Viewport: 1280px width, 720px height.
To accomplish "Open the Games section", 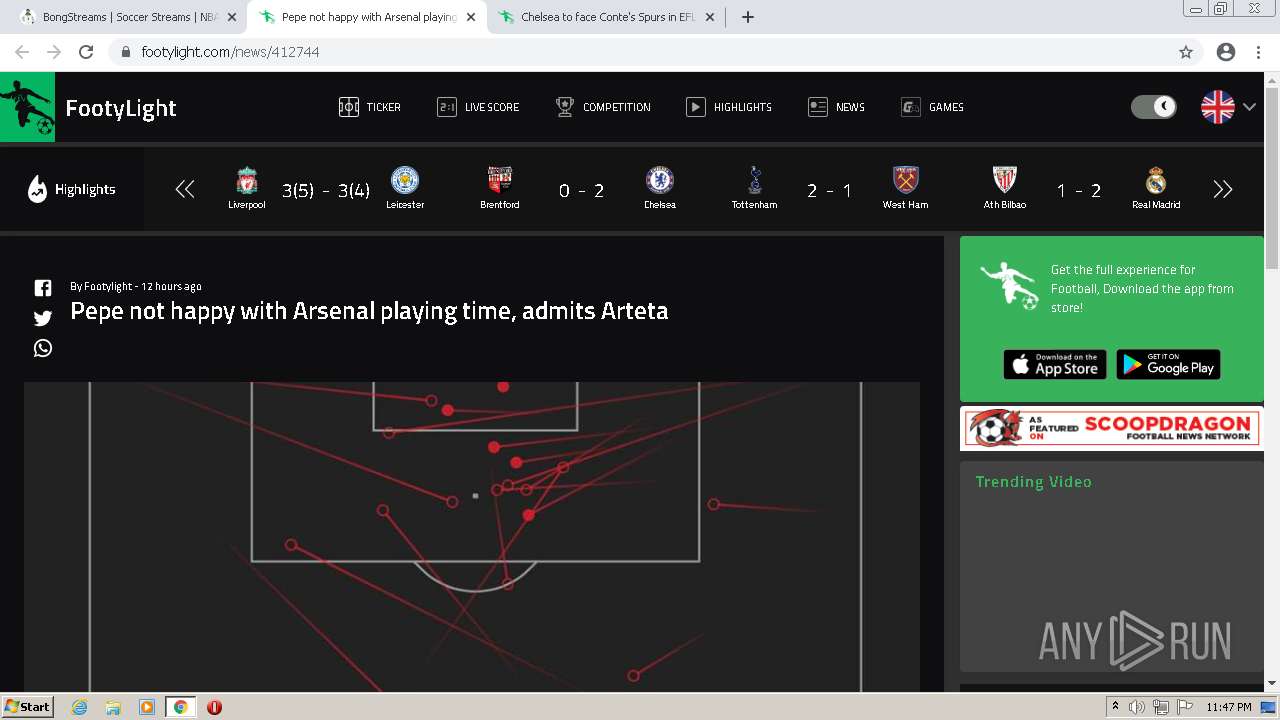I will (x=932, y=107).
